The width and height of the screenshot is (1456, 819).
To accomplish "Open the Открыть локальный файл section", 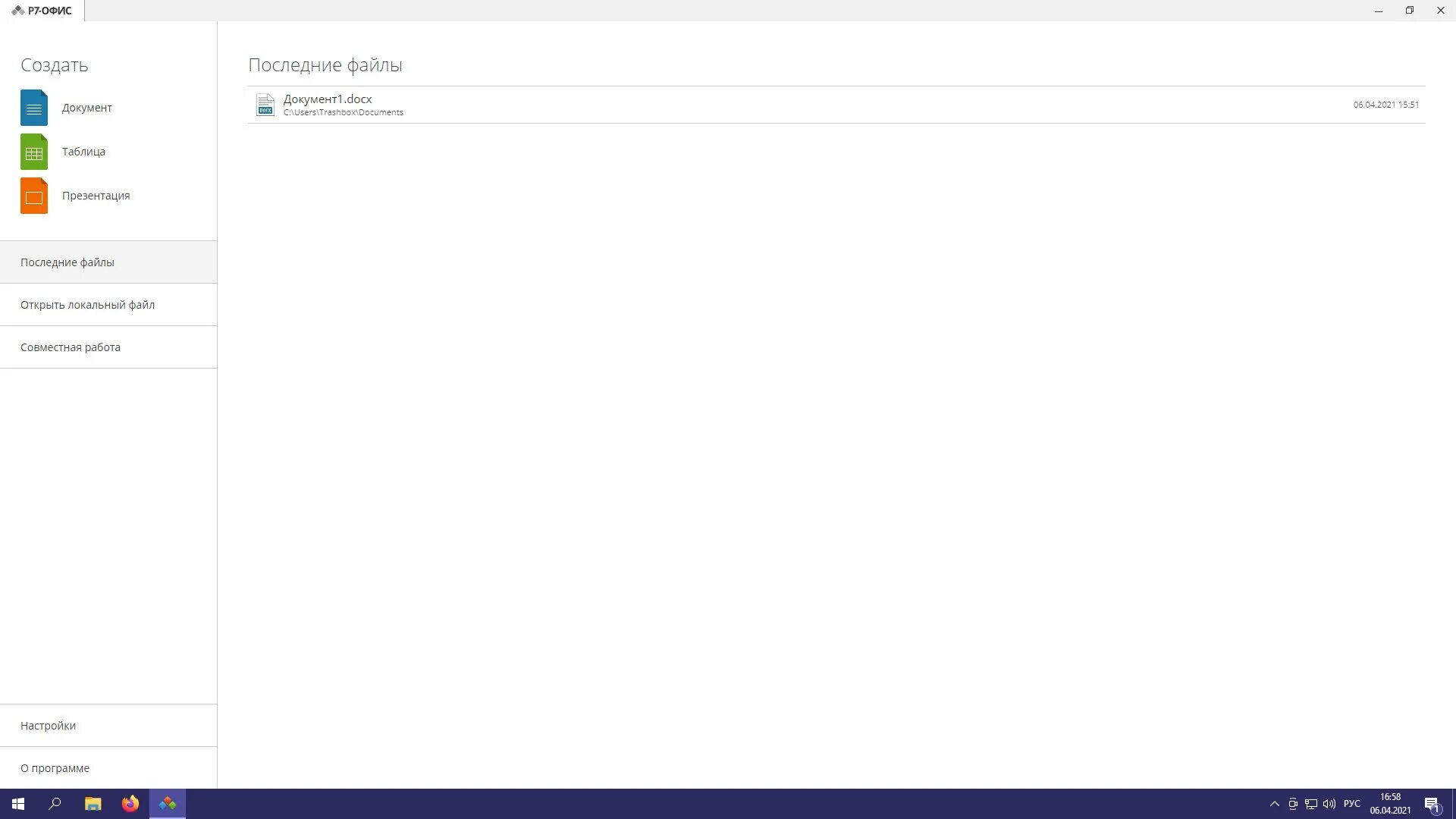I will (87, 305).
